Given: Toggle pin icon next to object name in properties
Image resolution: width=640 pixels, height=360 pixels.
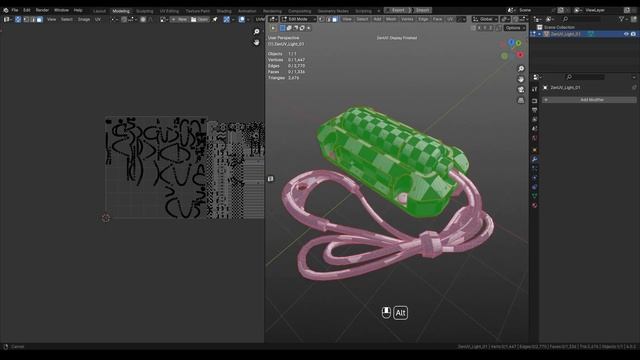Looking at the screenshot, I should pos(634,87).
